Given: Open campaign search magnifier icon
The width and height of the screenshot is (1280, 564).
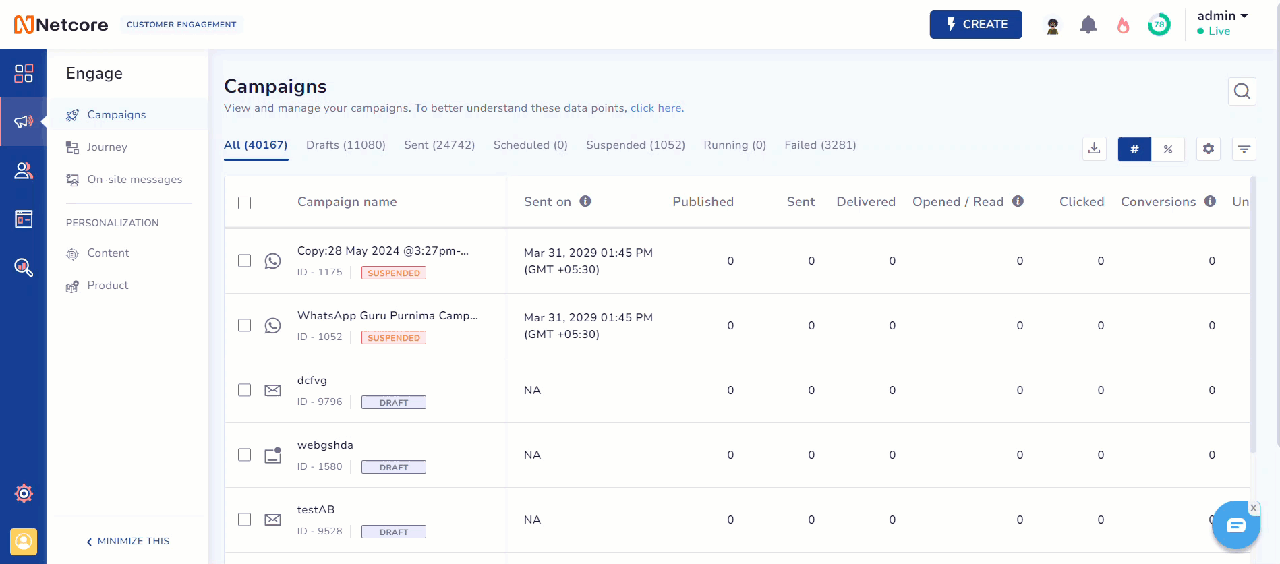Looking at the screenshot, I should [x=1242, y=91].
